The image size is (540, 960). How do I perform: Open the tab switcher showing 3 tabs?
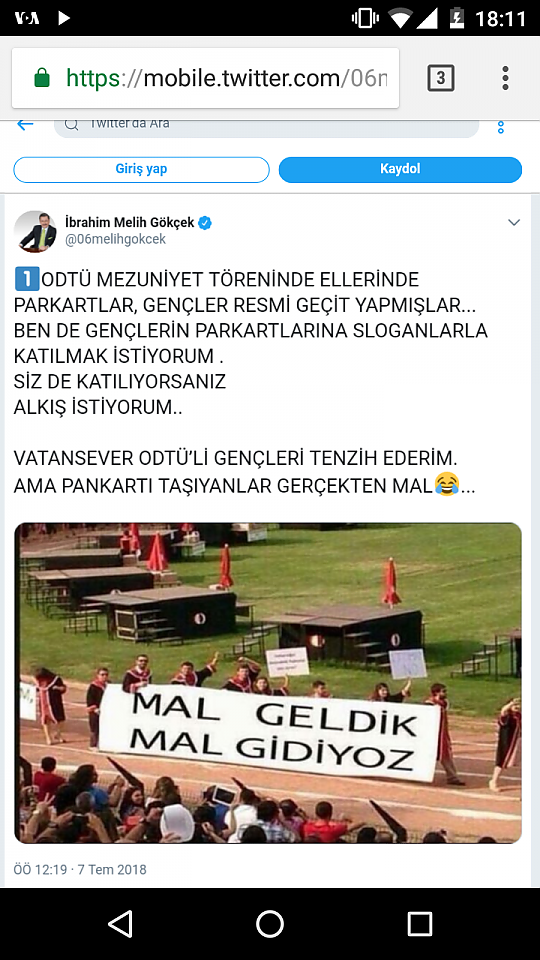pos(440,78)
